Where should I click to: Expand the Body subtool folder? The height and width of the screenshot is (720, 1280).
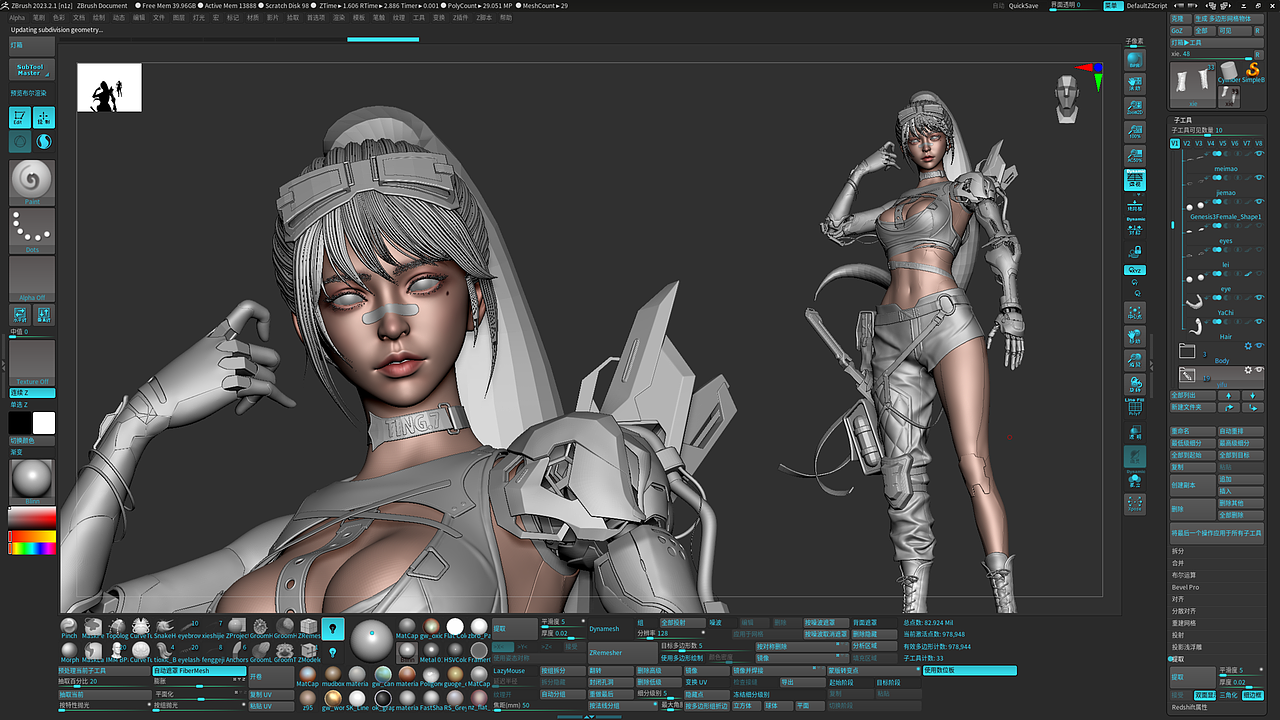click(x=1187, y=351)
